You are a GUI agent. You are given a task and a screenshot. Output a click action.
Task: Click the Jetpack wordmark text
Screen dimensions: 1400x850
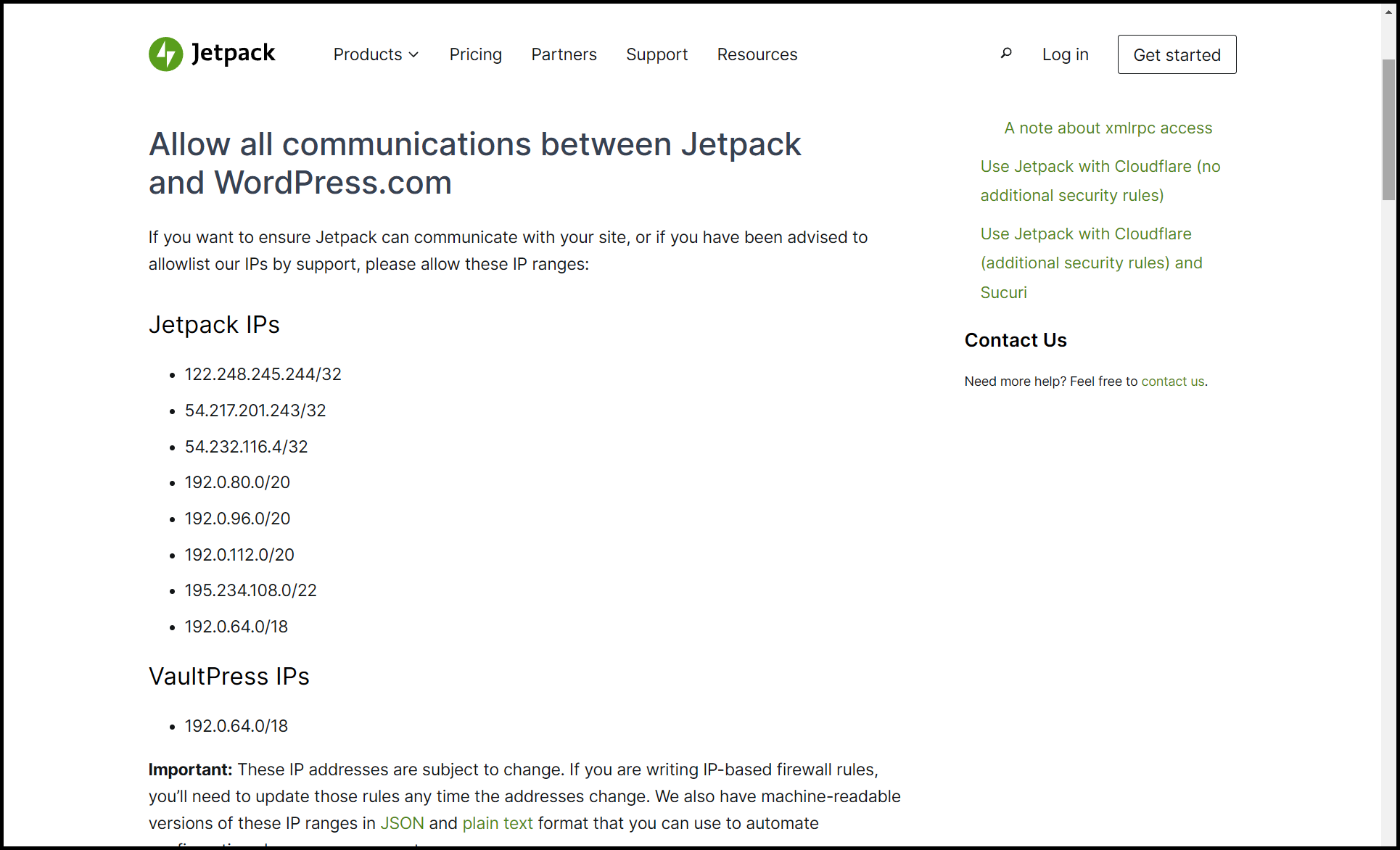tap(233, 53)
